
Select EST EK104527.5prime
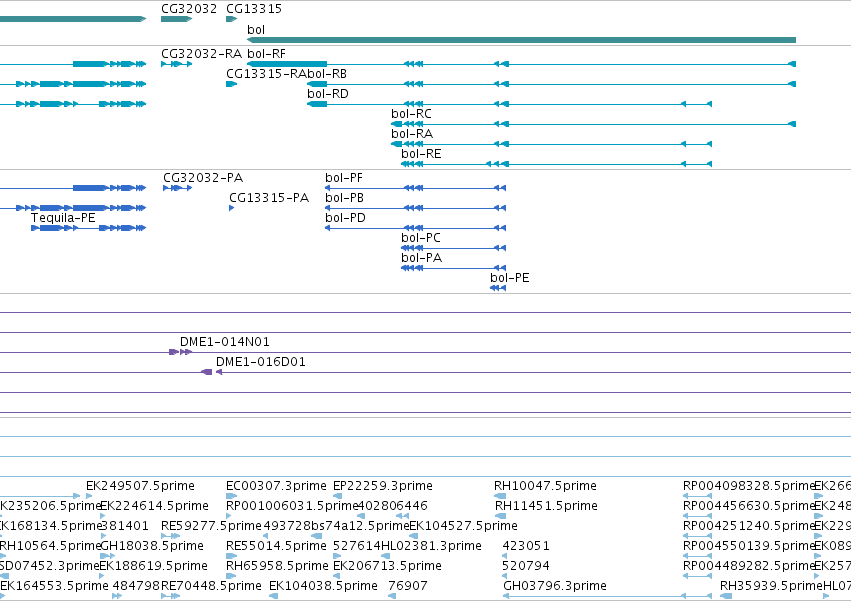463,526
